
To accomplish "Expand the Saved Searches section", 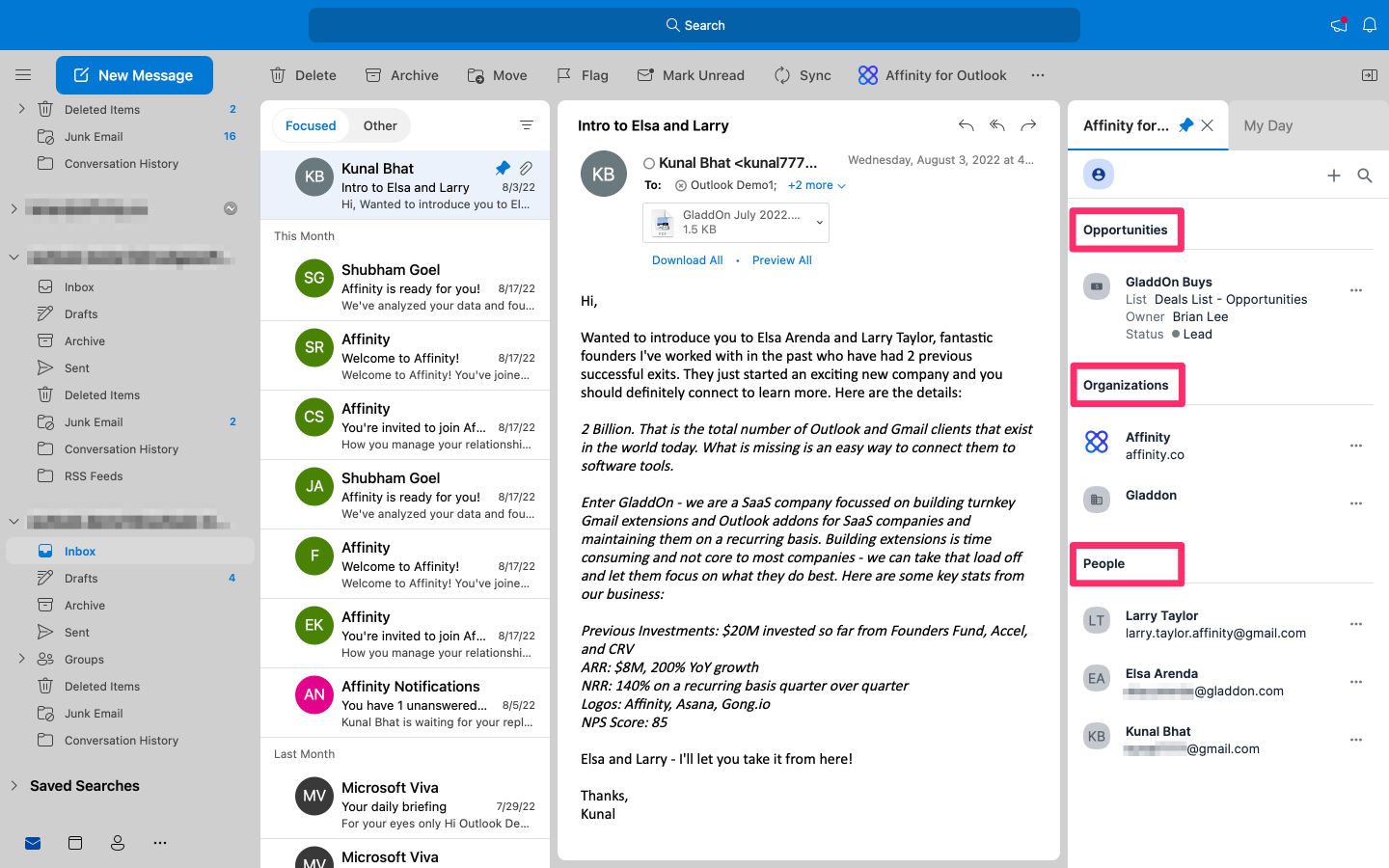I will pos(14,786).
